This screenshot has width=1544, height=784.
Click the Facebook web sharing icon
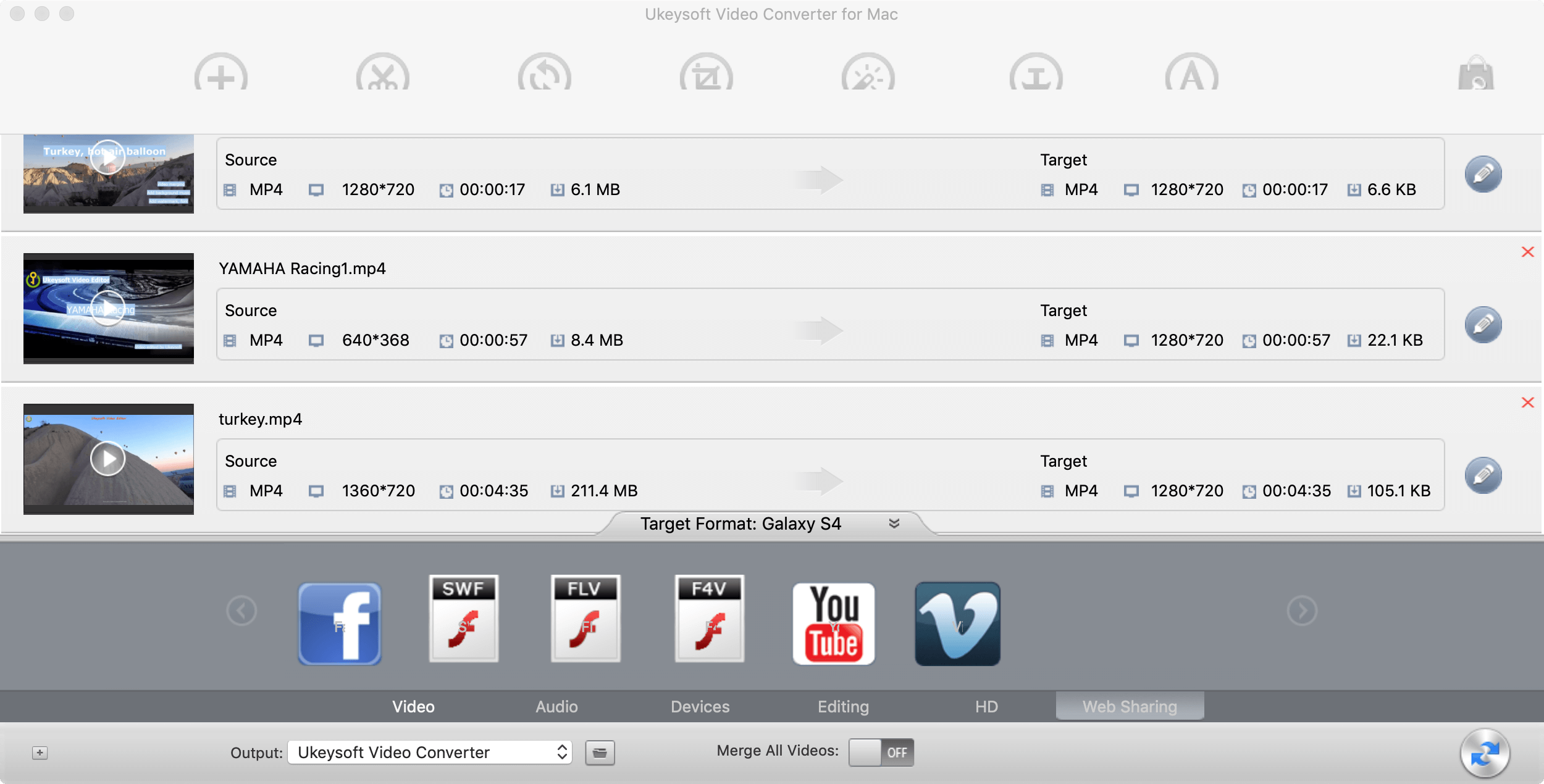339,622
